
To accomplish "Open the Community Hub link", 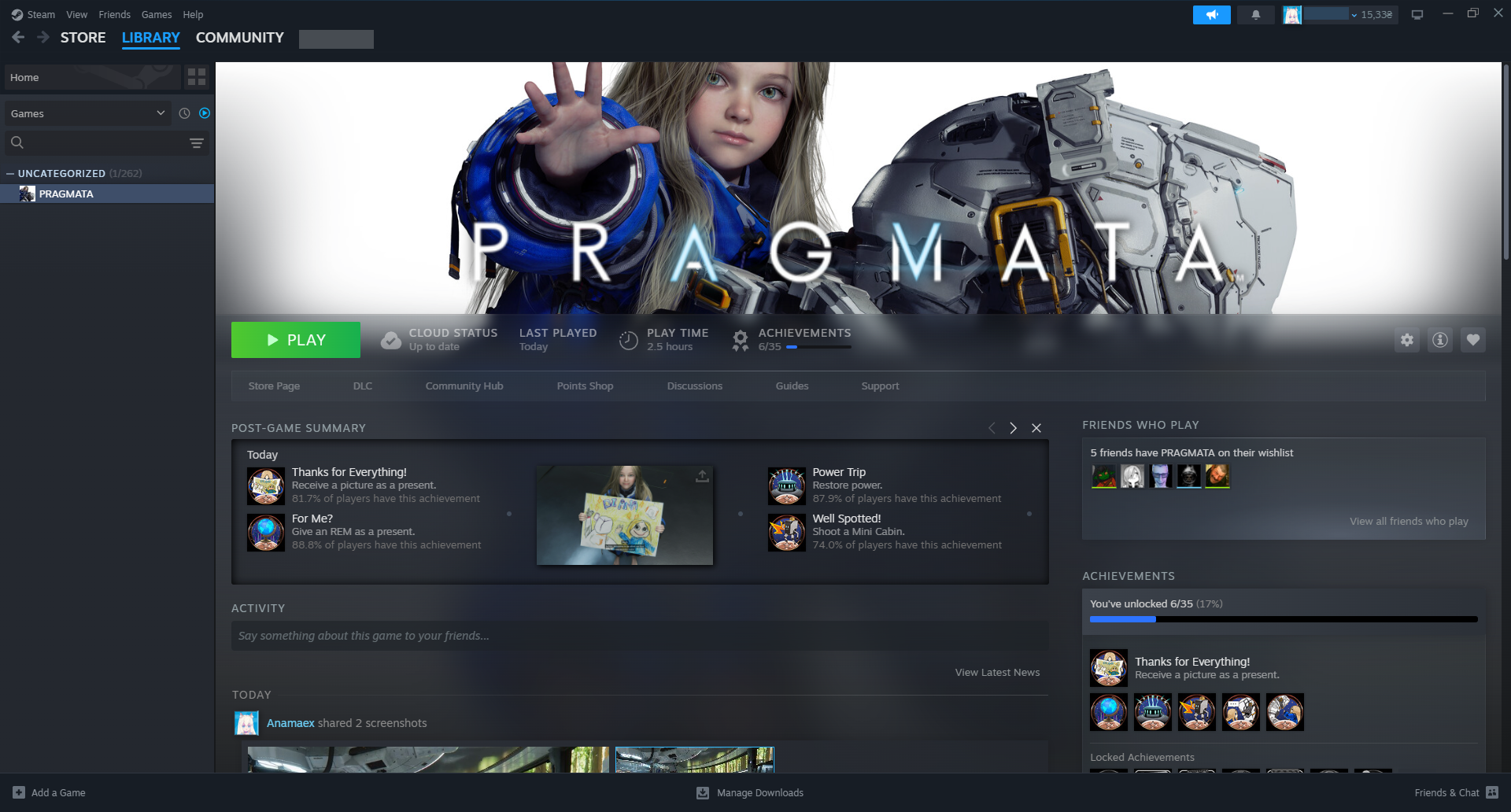I will coord(464,386).
